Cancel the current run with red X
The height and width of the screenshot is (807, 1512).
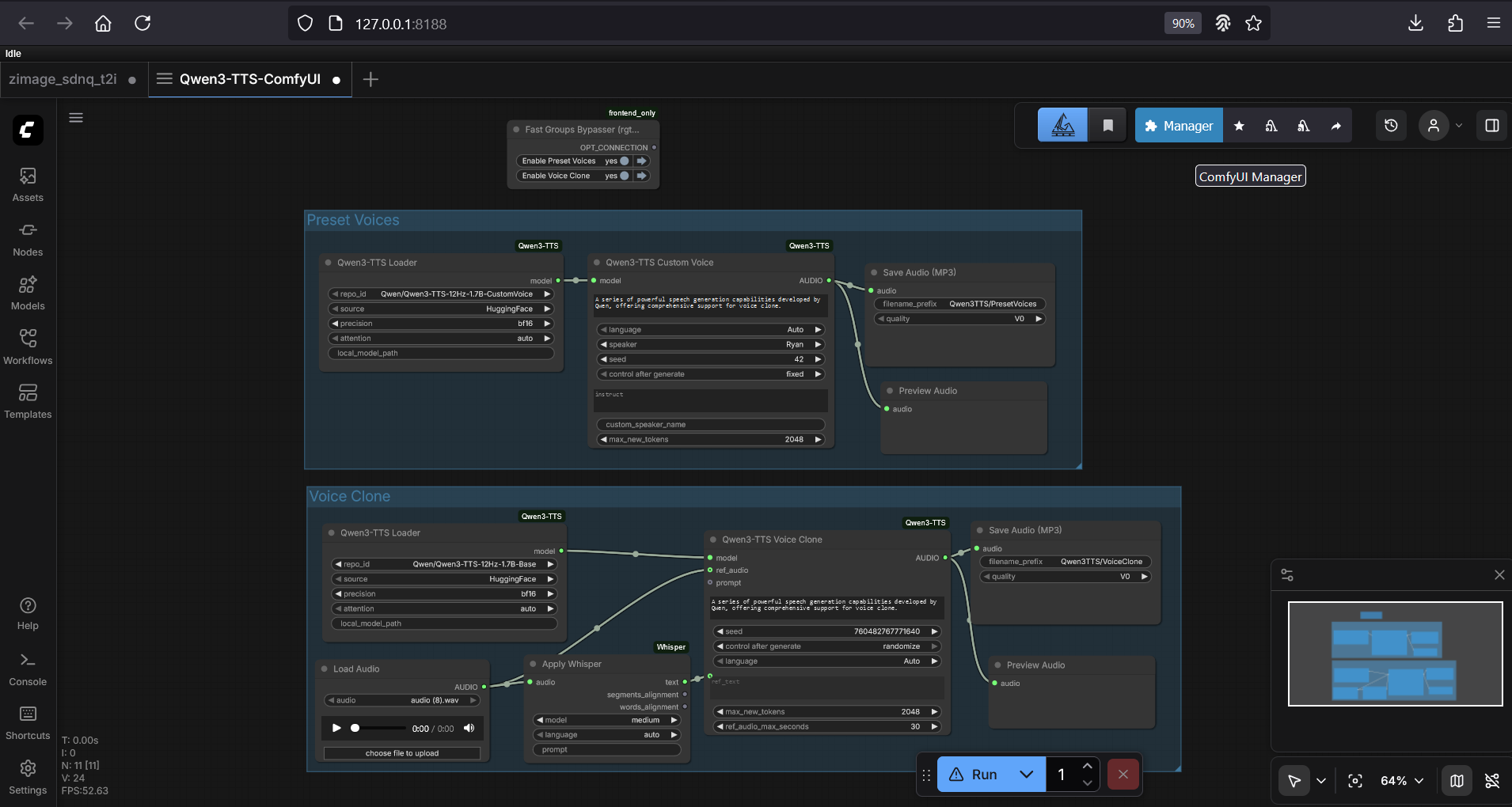pyautogui.click(x=1123, y=775)
